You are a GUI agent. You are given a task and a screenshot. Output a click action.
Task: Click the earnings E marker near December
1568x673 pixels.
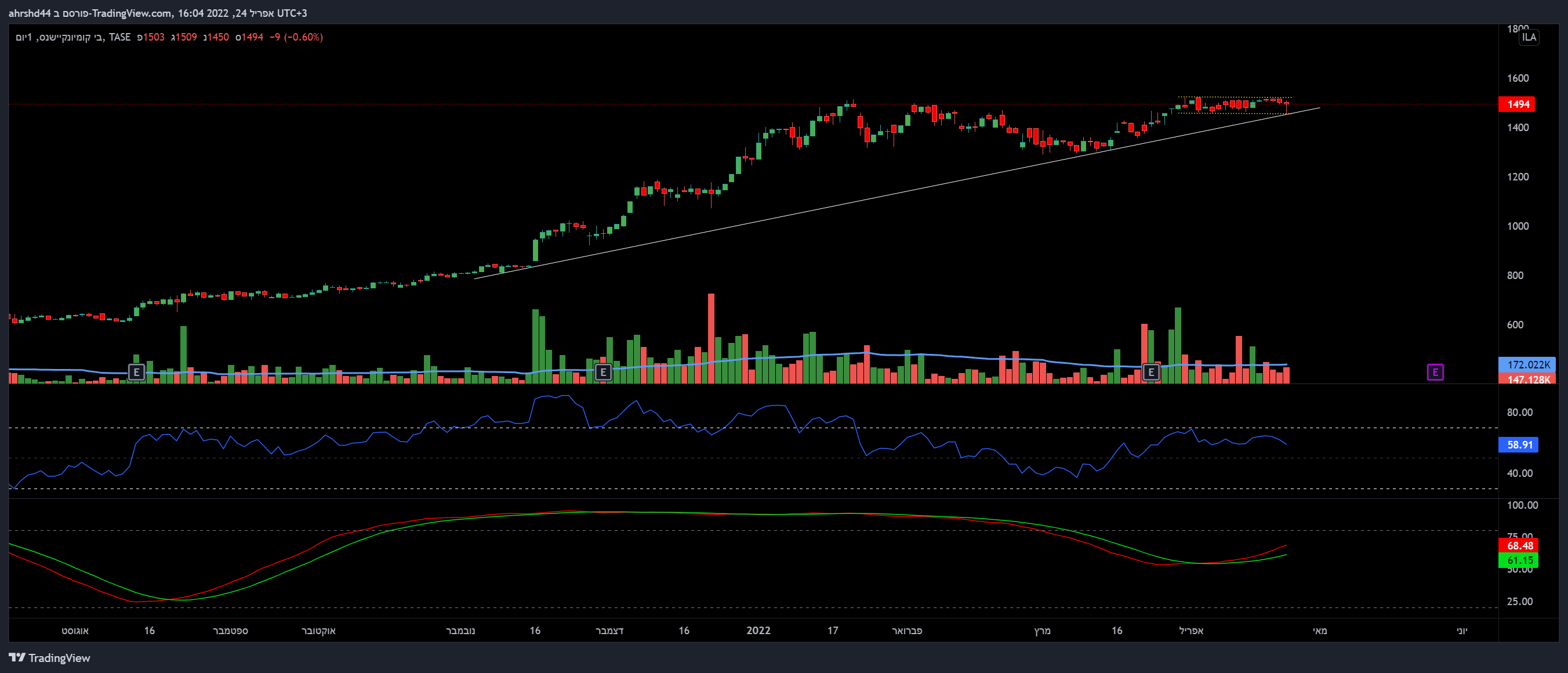[602, 371]
